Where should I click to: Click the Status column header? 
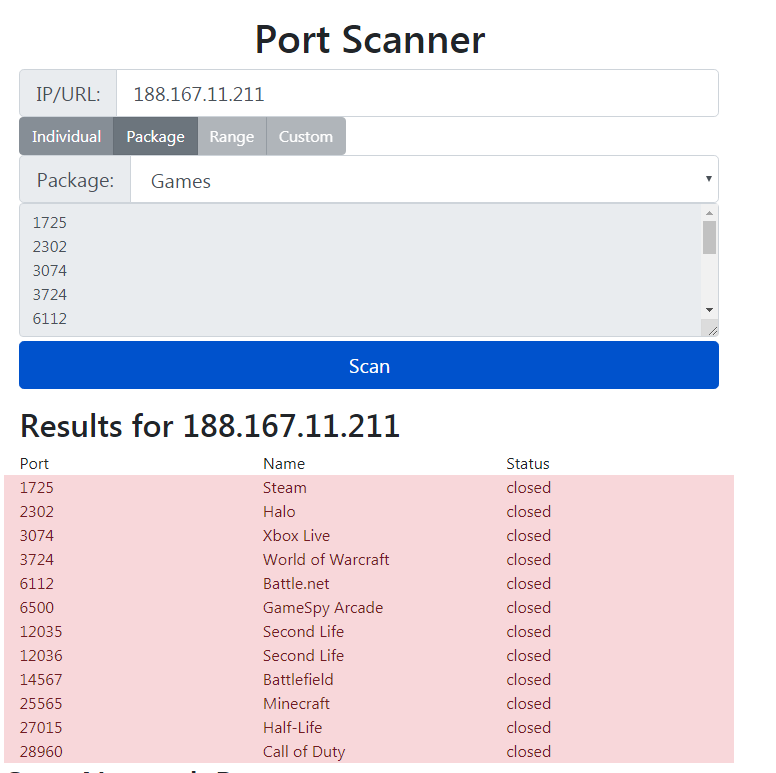[528, 464]
